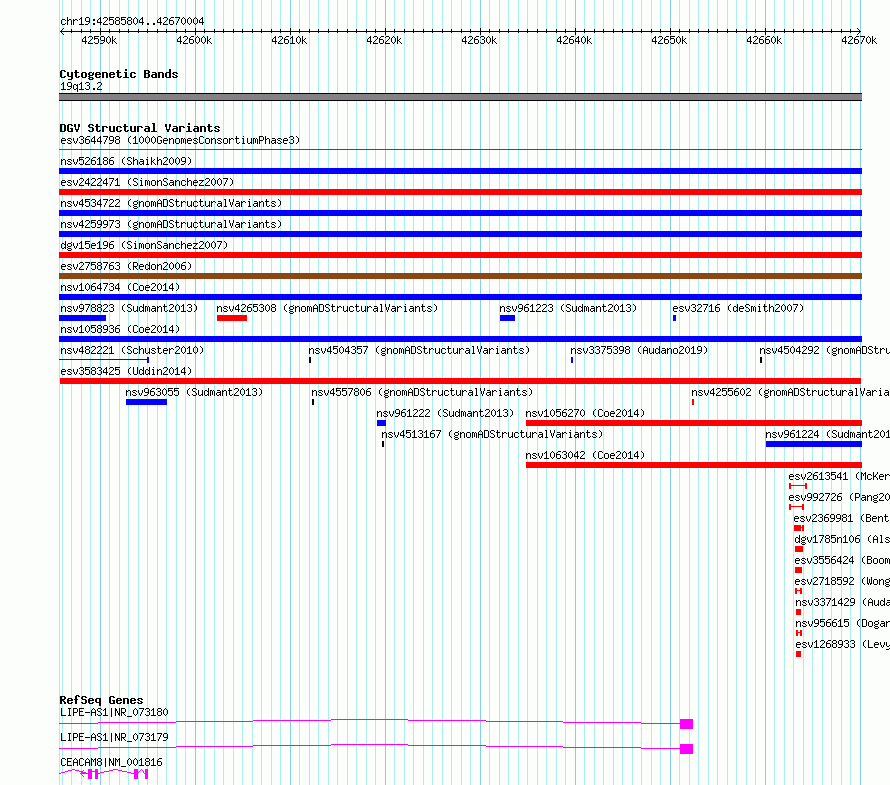890x785 pixels.
Task: Click nsv4259973 gnomADStructuralVariants label
Action: pos(171,224)
